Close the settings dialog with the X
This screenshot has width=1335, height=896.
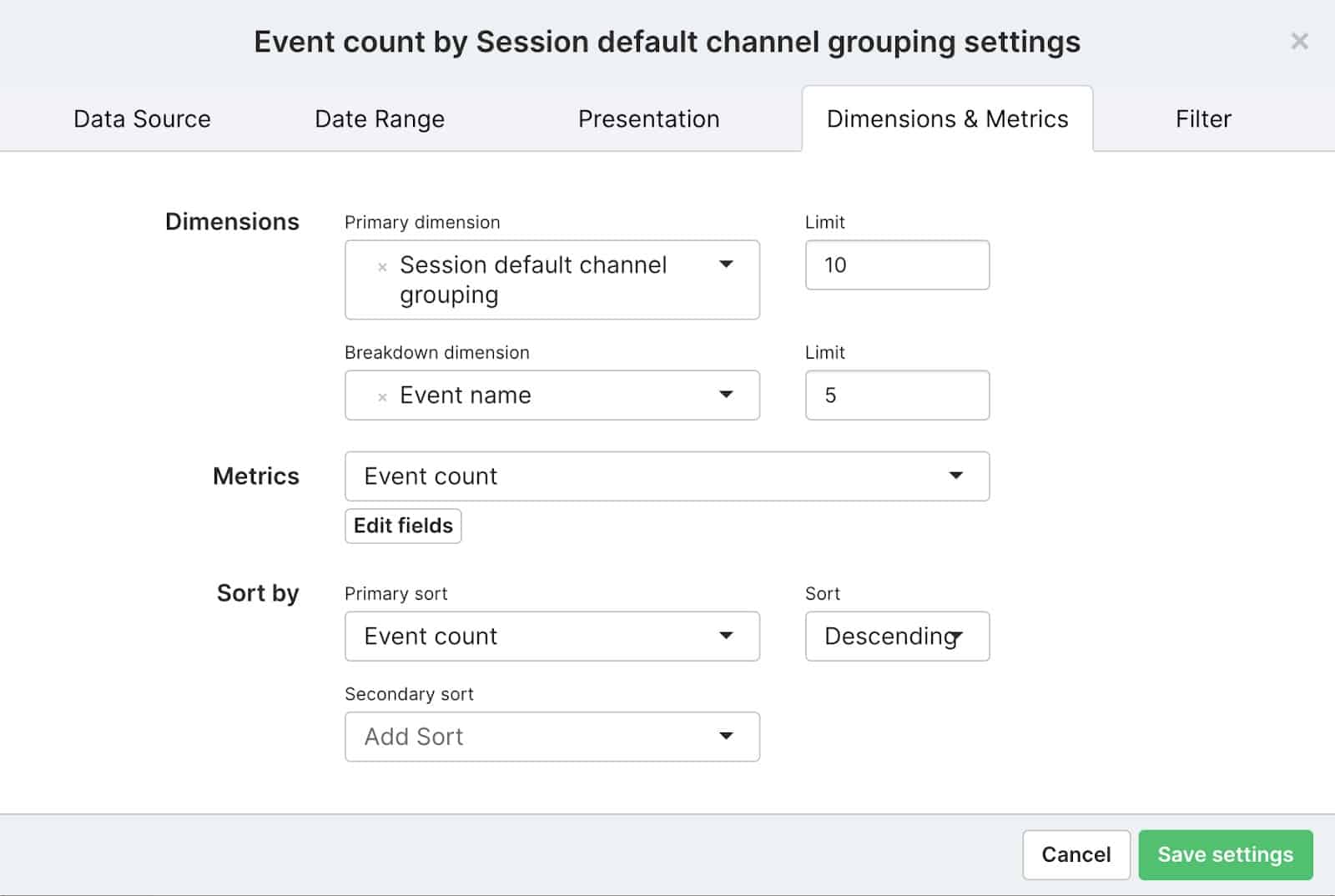[x=1299, y=41]
